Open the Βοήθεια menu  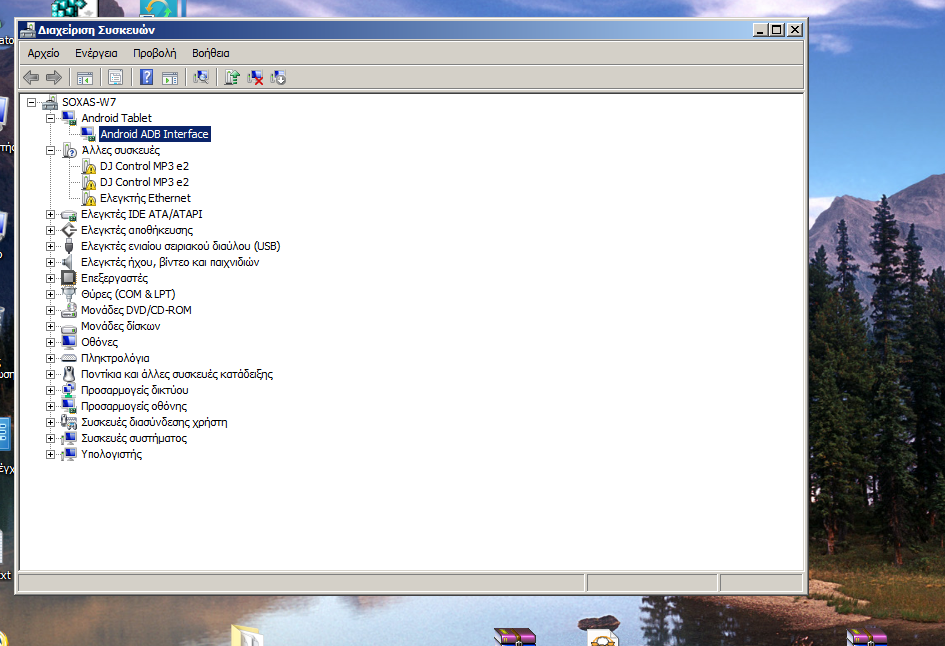tap(211, 53)
